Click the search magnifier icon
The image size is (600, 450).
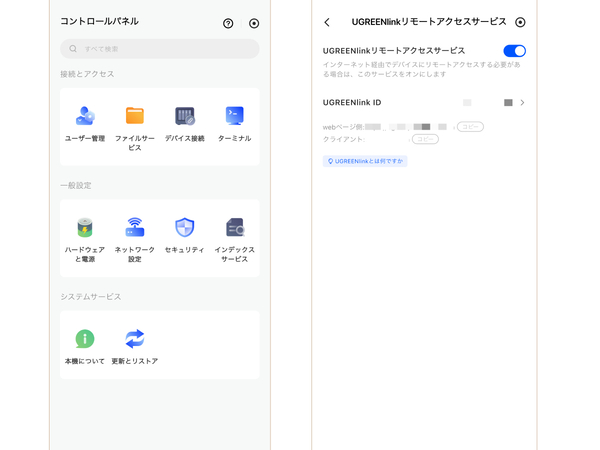click(x=73, y=49)
